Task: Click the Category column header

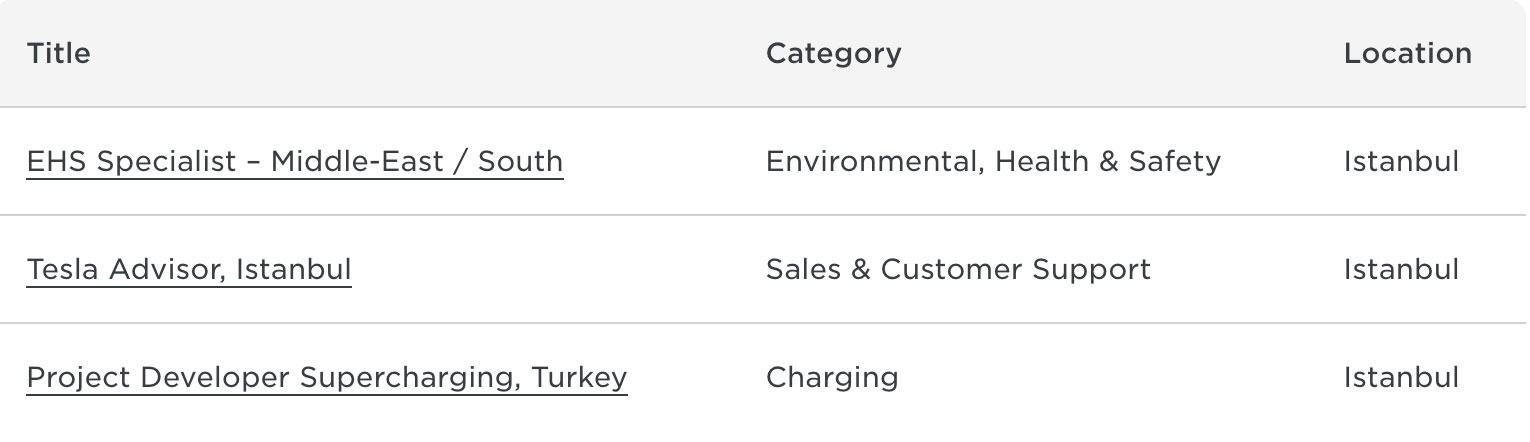Action: click(x=833, y=53)
